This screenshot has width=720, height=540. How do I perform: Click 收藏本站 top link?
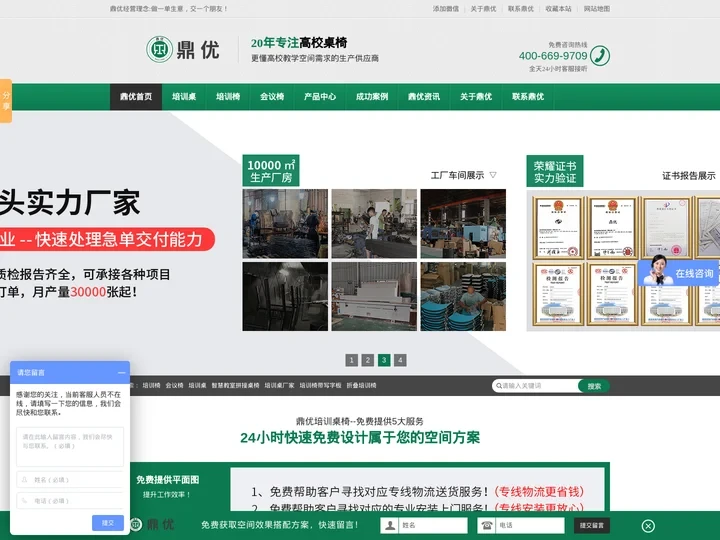[558, 9]
